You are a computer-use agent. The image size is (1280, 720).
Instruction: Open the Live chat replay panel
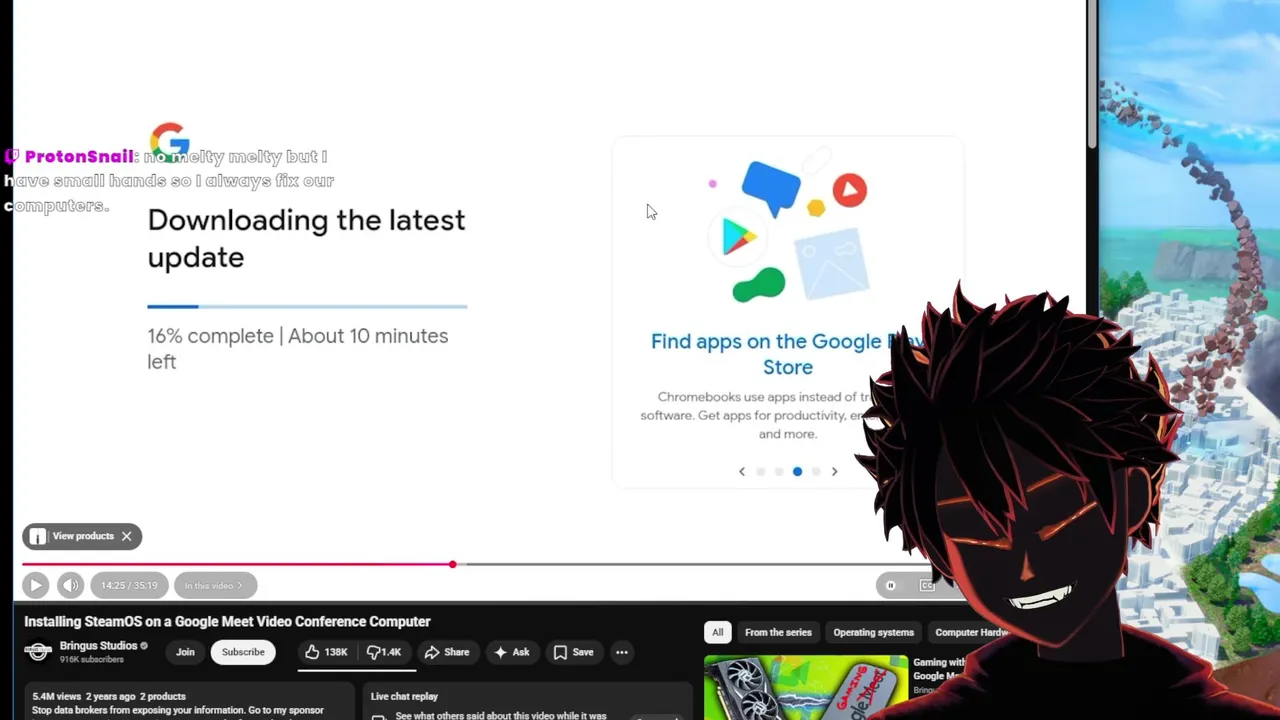(x=530, y=703)
